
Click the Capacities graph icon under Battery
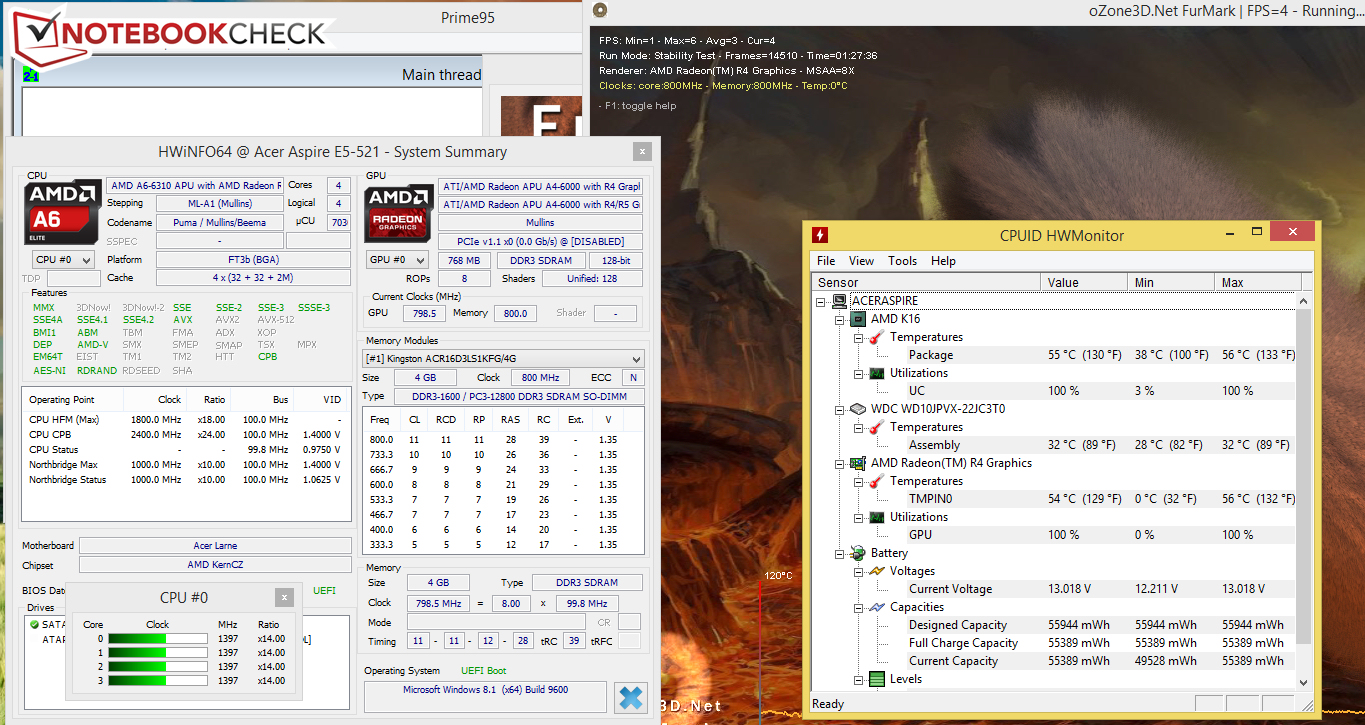(876, 607)
